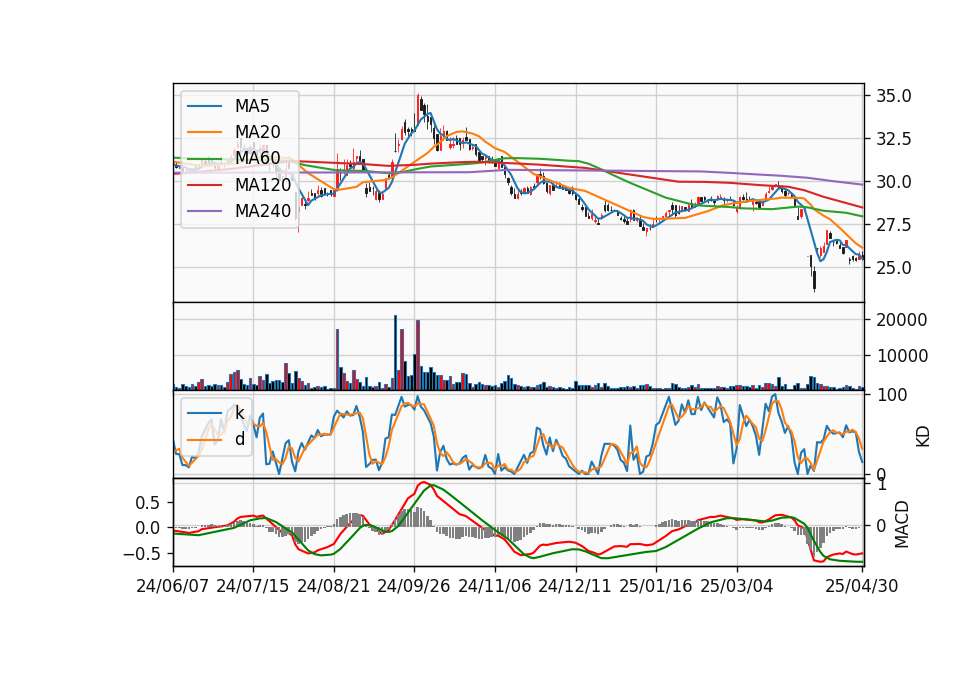The width and height of the screenshot is (960, 690).
Task: Click the 24/06/07 date axis label
Action: 173,586
